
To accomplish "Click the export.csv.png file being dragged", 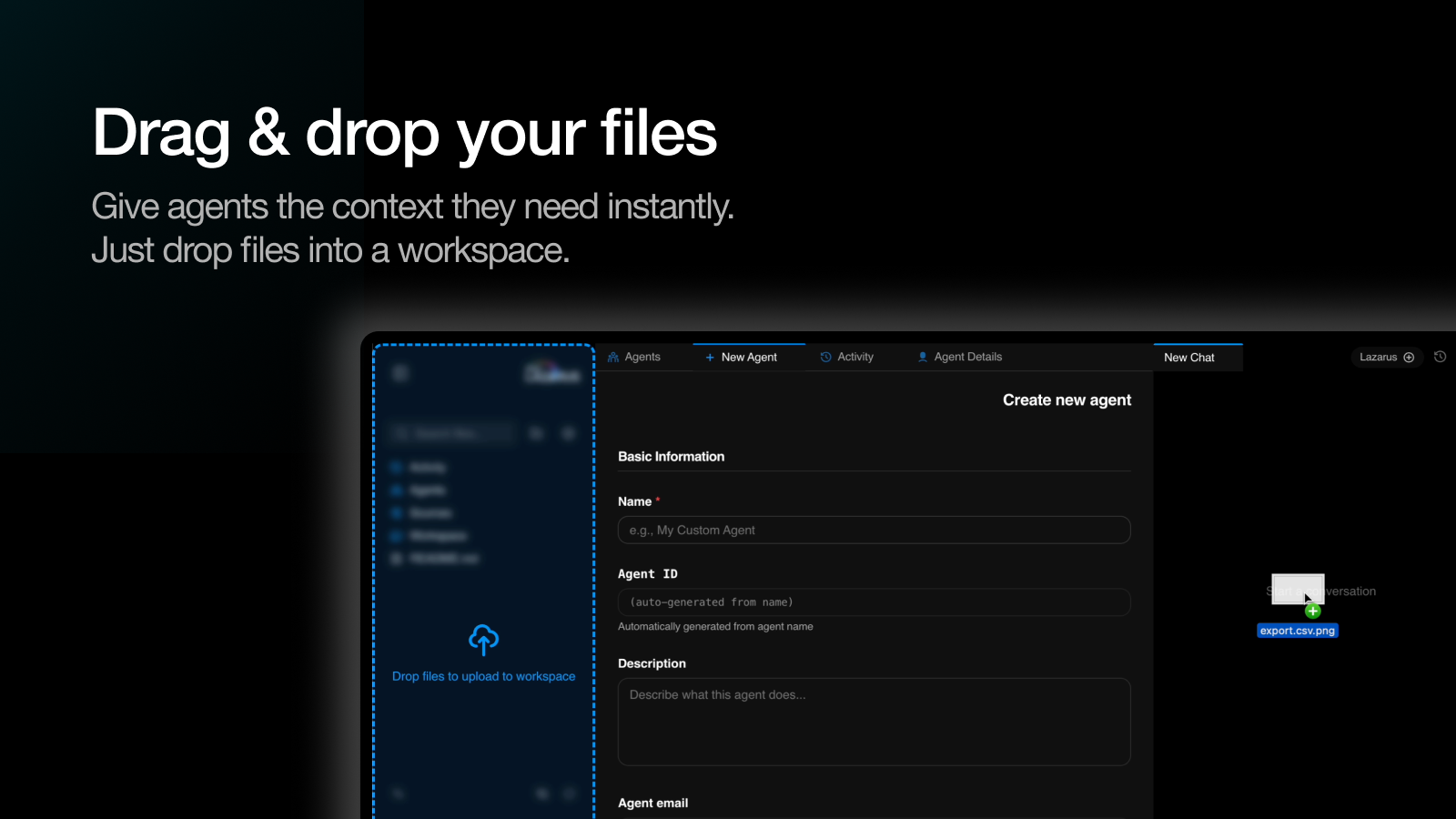I will pyautogui.click(x=1297, y=630).
